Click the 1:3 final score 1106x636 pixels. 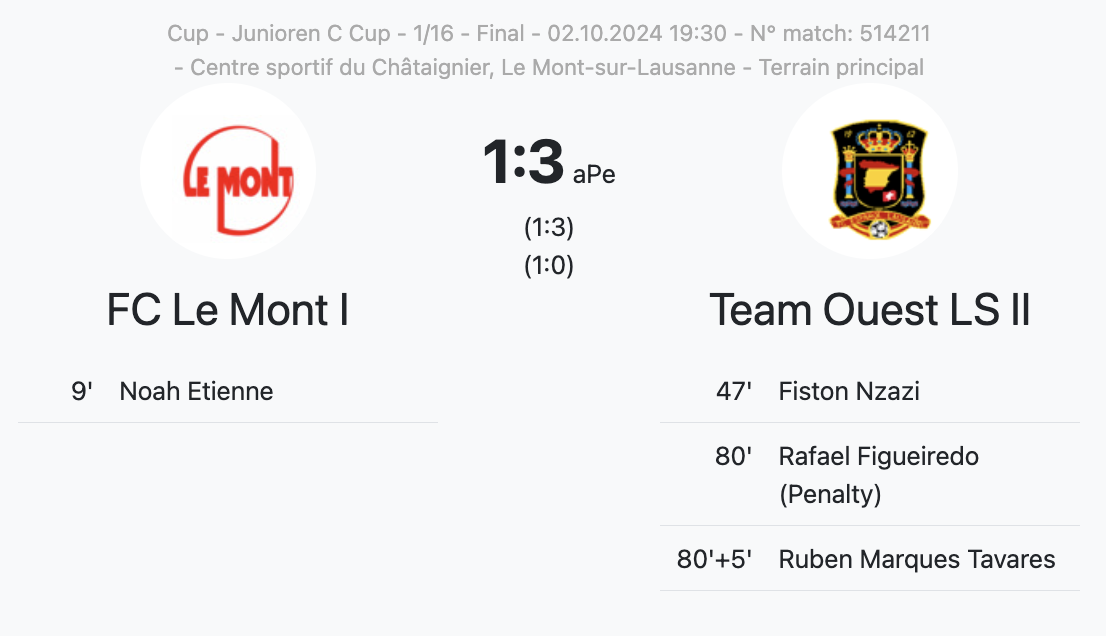point(523,162)
